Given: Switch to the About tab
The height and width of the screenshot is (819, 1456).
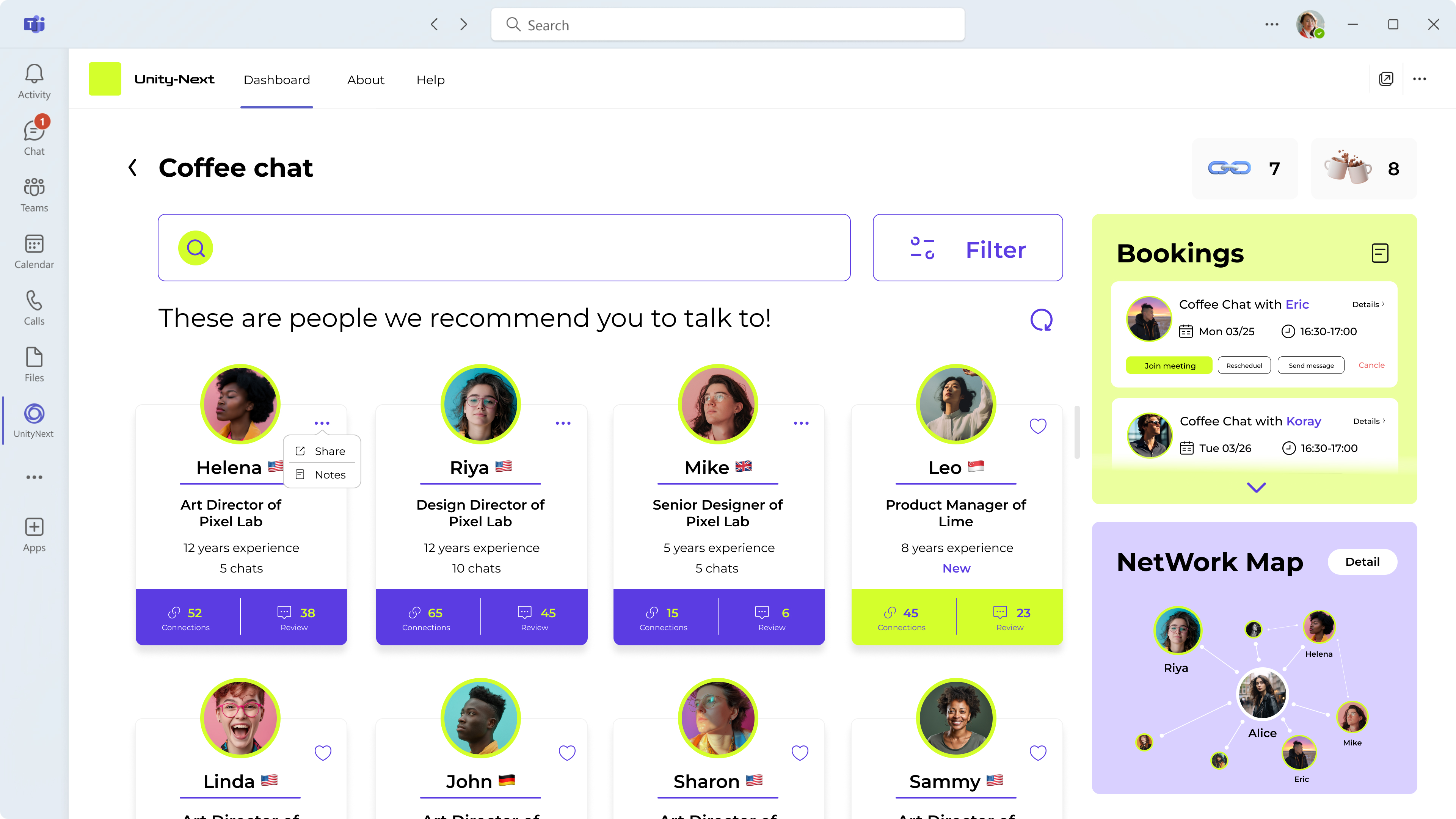Looking at the screenshot, I should 365,80.
